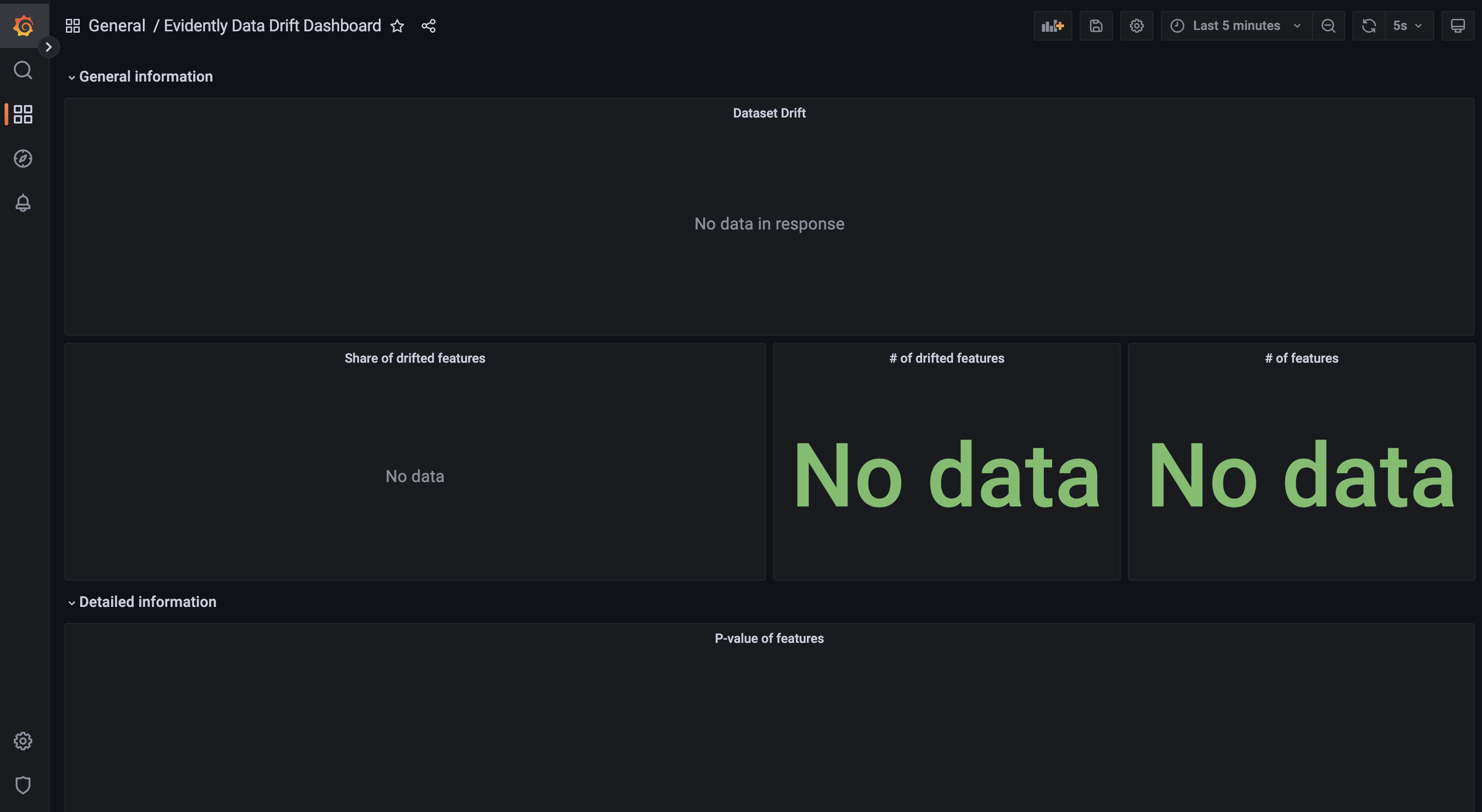Open the search dashboards icon
Viewport: 1482px width, 812px height.
tap(23, 70)
